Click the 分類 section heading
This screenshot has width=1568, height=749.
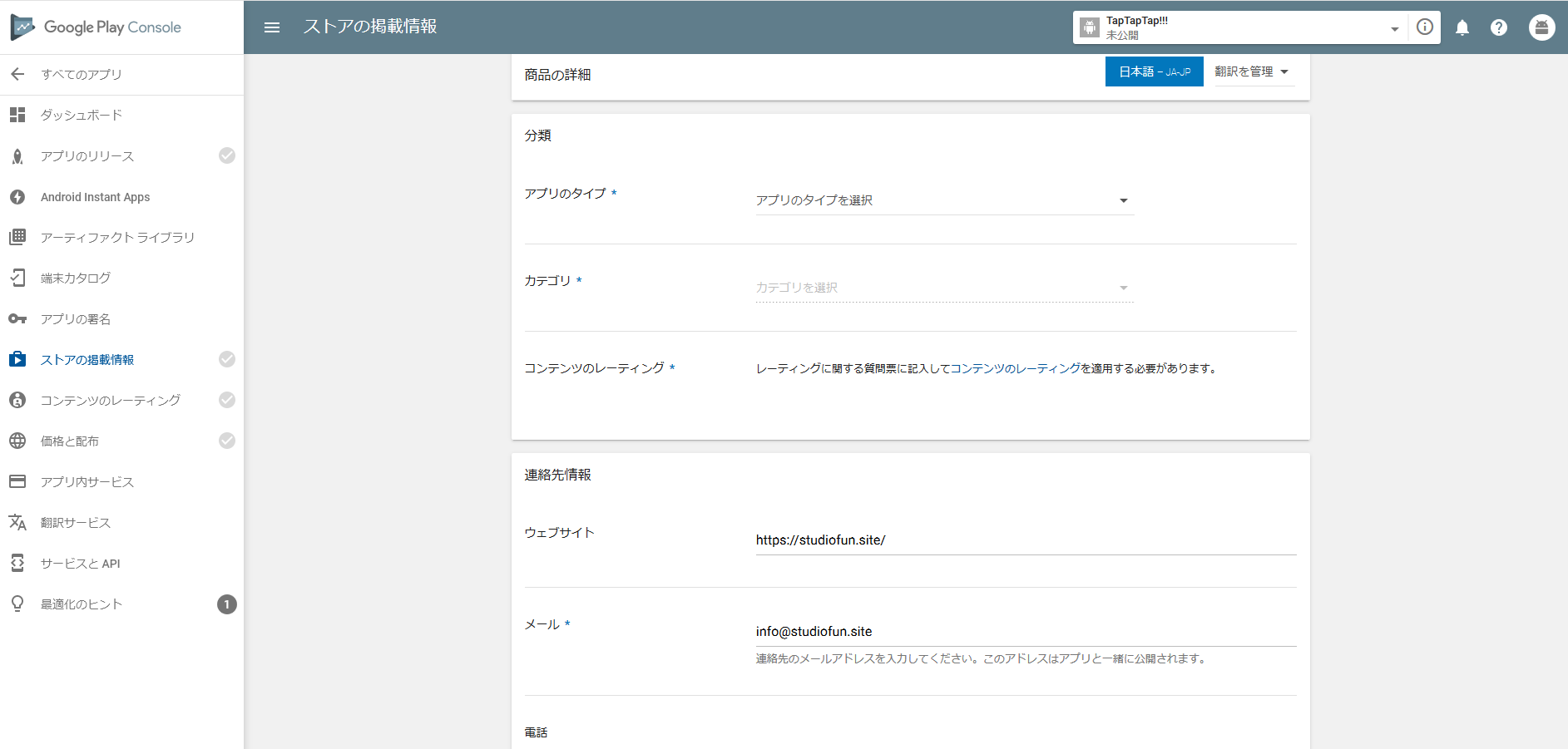(x=537, y=136)
